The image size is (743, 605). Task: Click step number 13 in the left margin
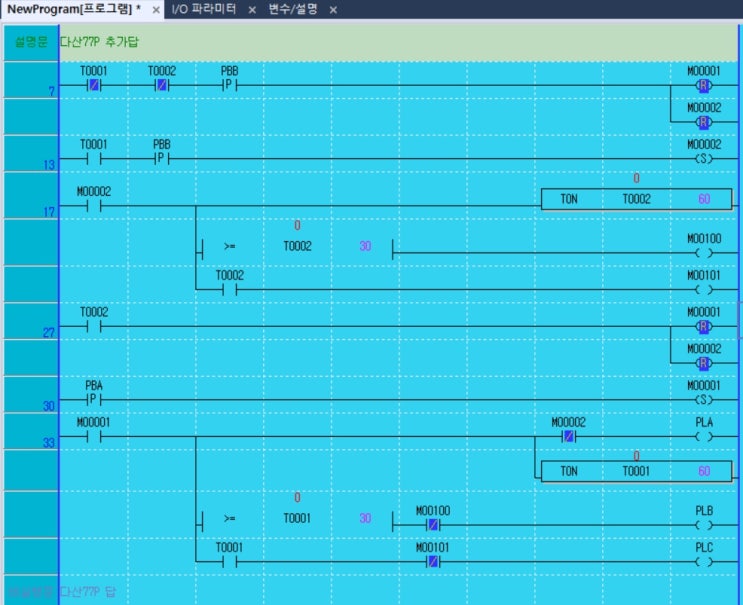pyautogui.click(x=49, y=165)
